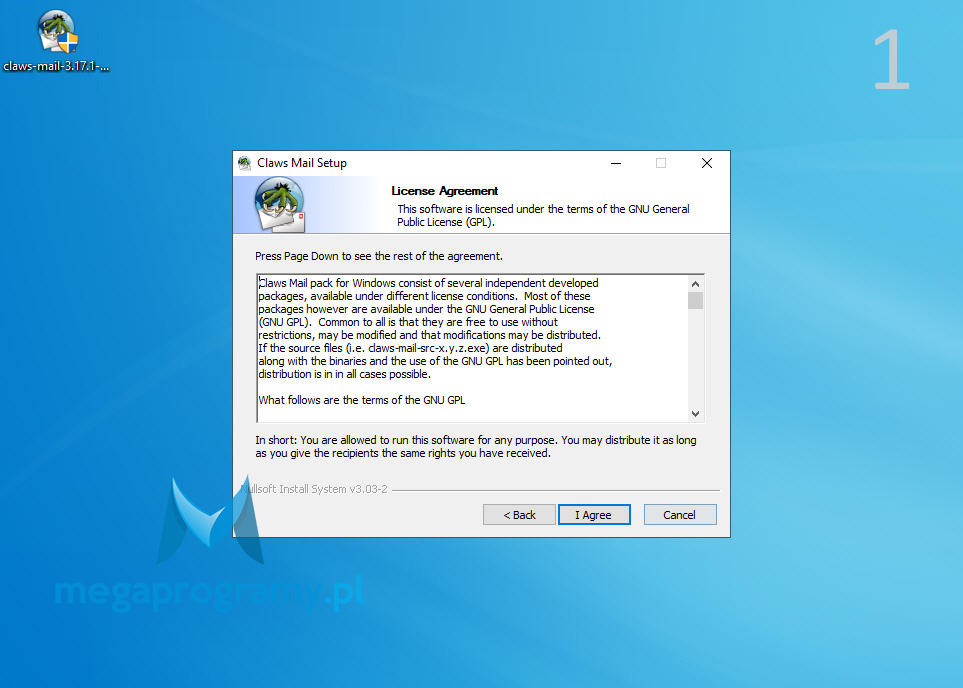
Task: Cancel the Claws Mail setup
Action: tap(680, 515)
